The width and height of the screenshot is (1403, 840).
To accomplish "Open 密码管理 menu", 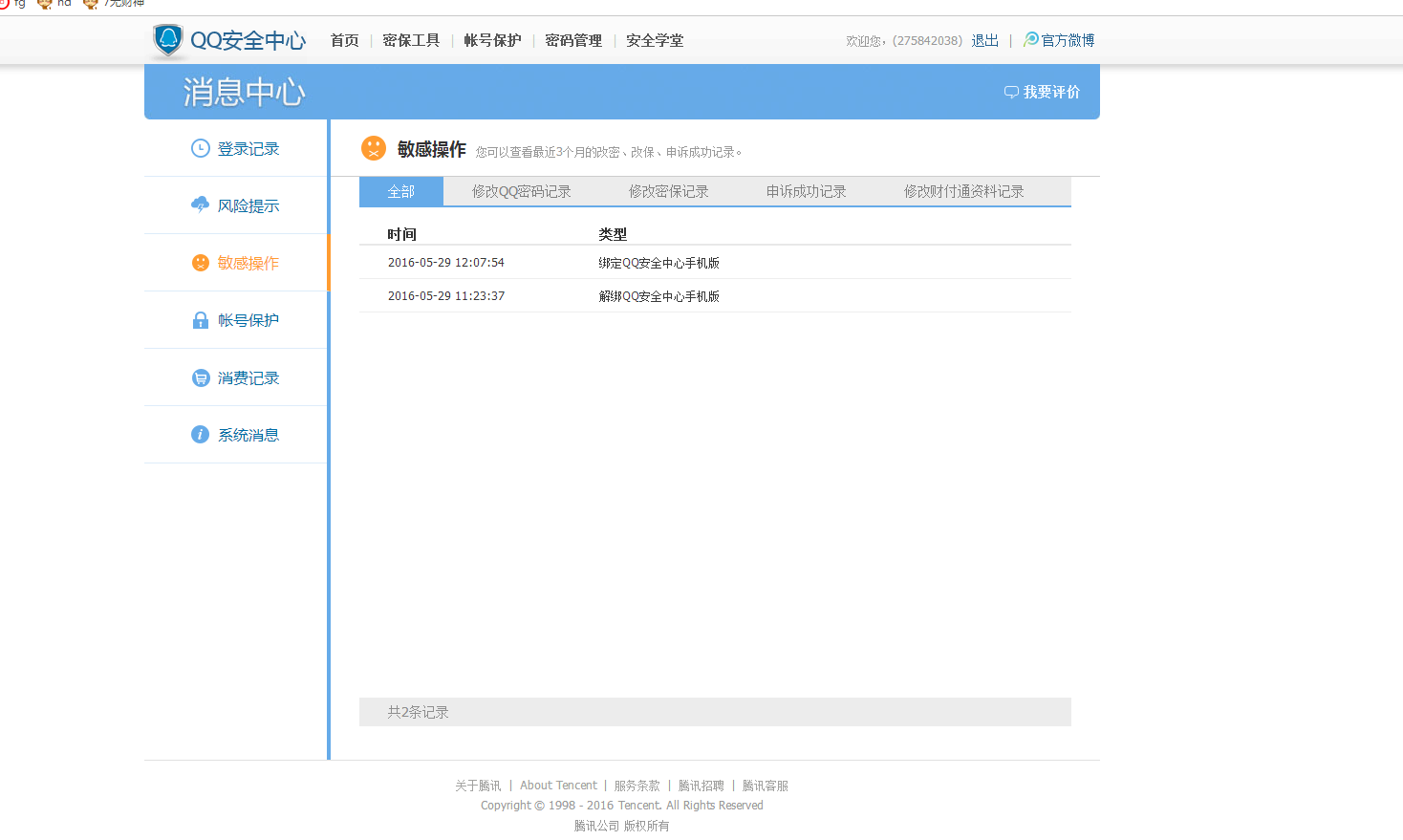I will (573, 40).
